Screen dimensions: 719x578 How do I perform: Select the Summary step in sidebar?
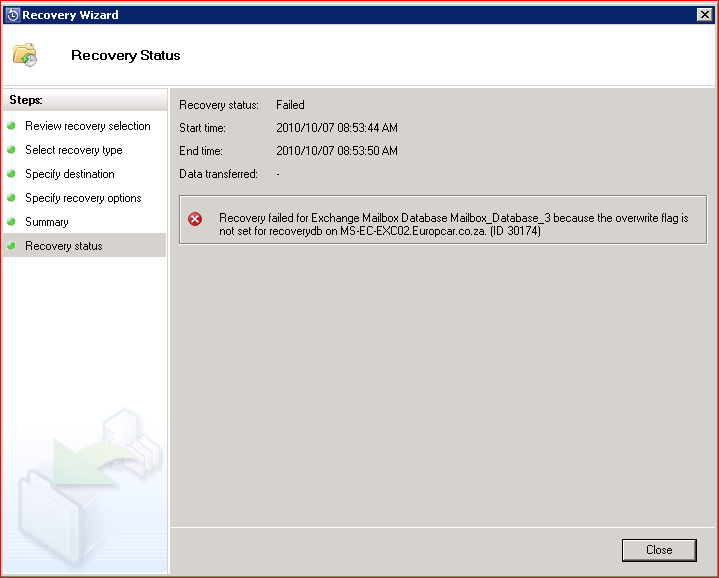(47, 222)
